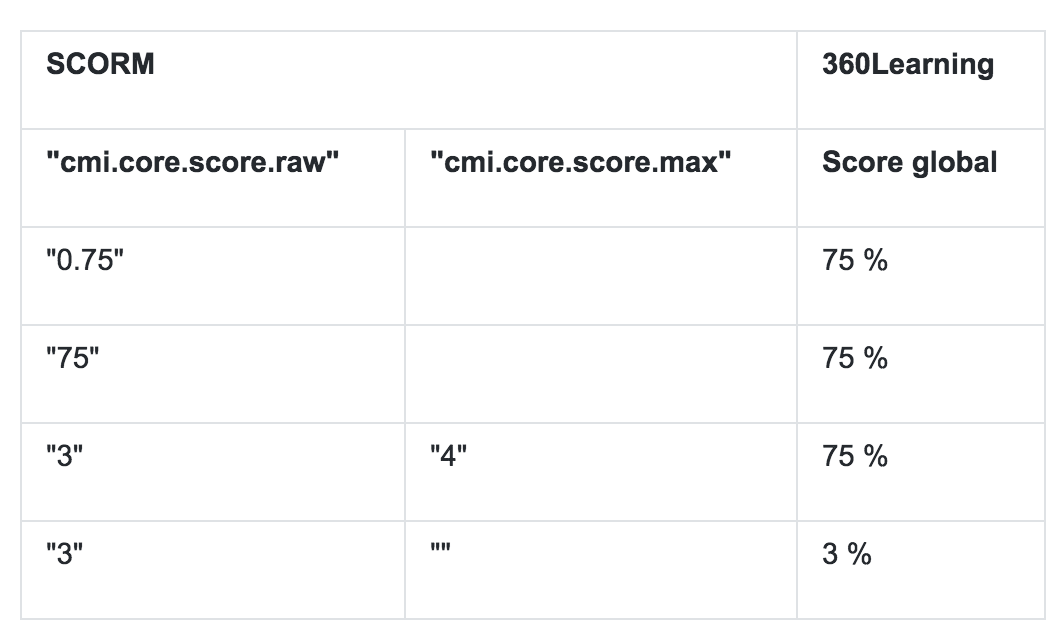This screenshot has height=634, width=1060.
Task: Click the "3" raw cell in the last row
Action: (x=65, y=555)
